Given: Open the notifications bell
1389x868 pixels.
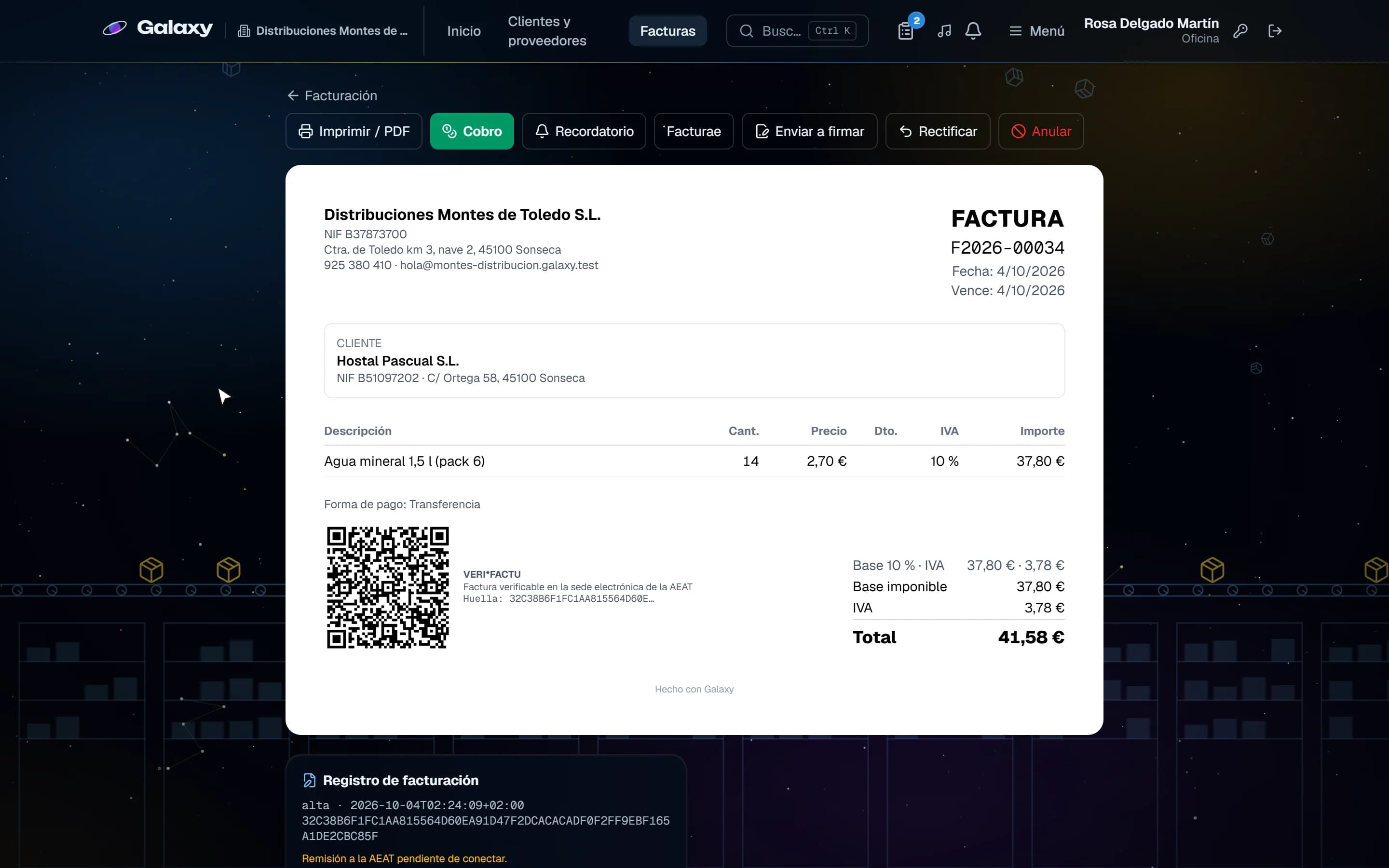Looking at the screenshot, I should [x=973, y=31].
